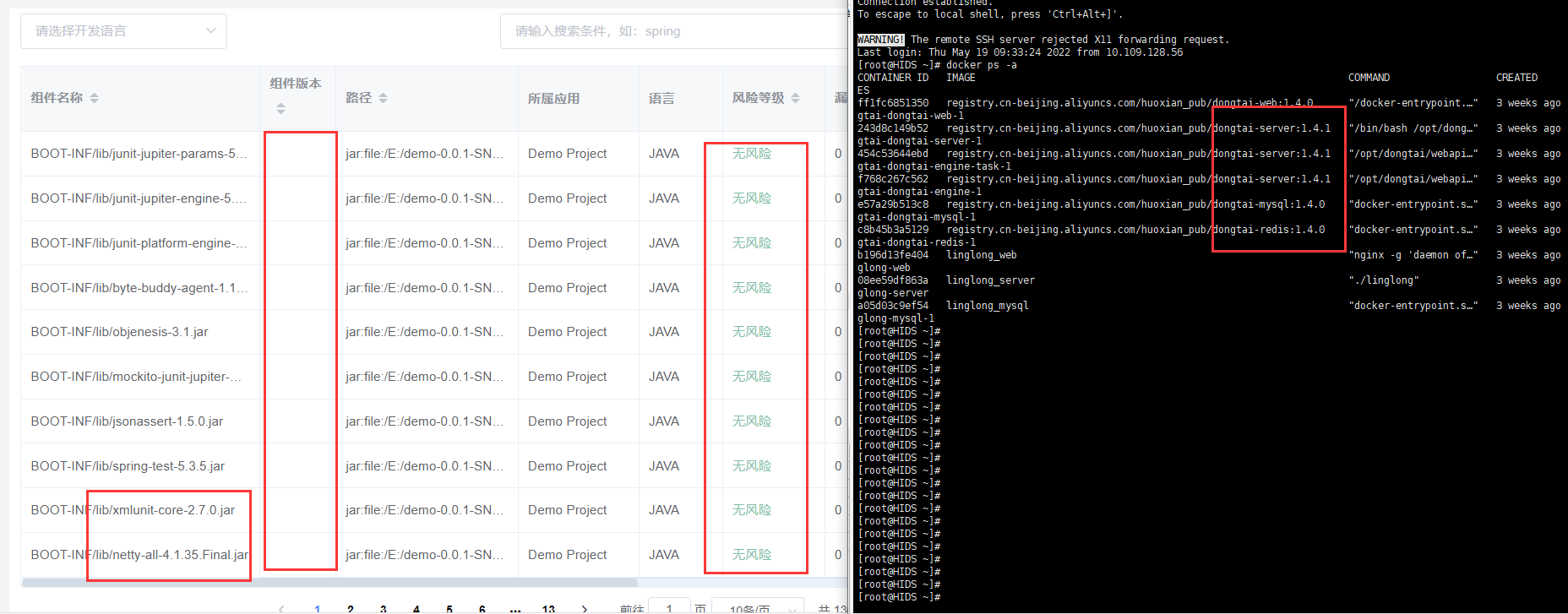
Task: Select the spring-test-5.3.5.jar component name
Action: point(128,466)
